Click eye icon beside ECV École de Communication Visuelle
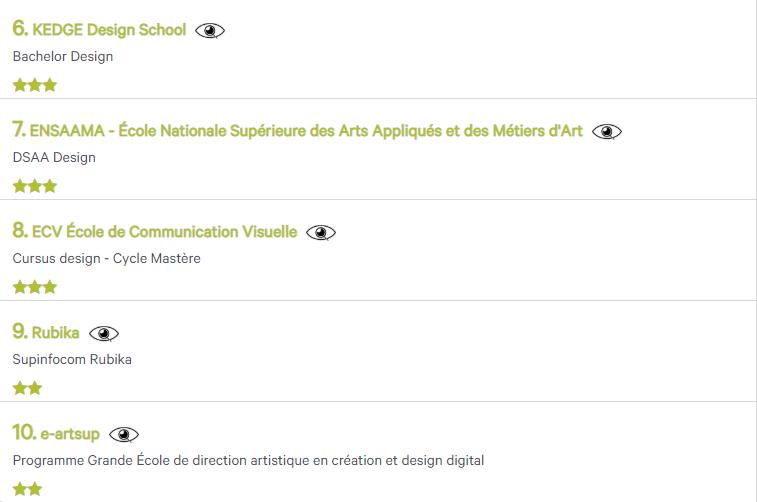Screen dimensions: 757x502 pos(321,233)
